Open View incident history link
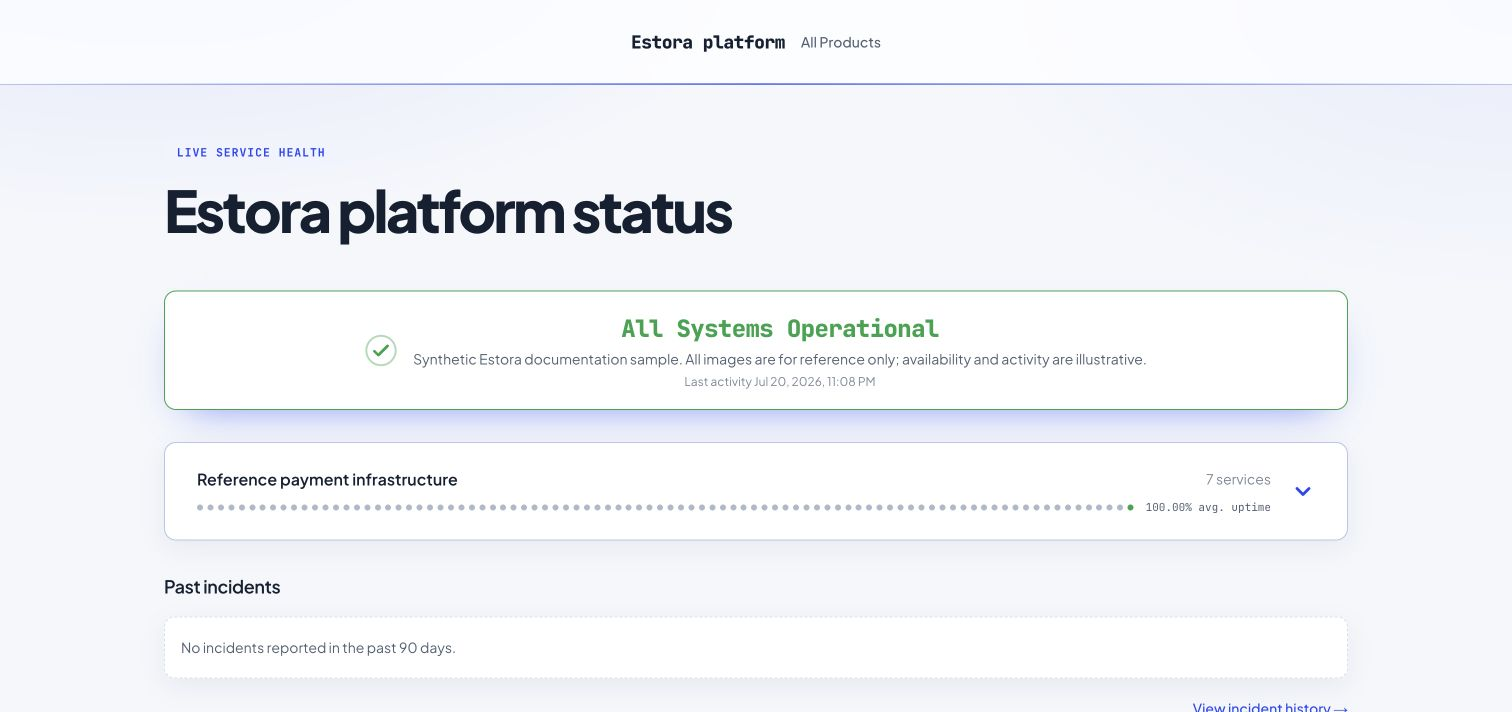 click(1270, 707)
